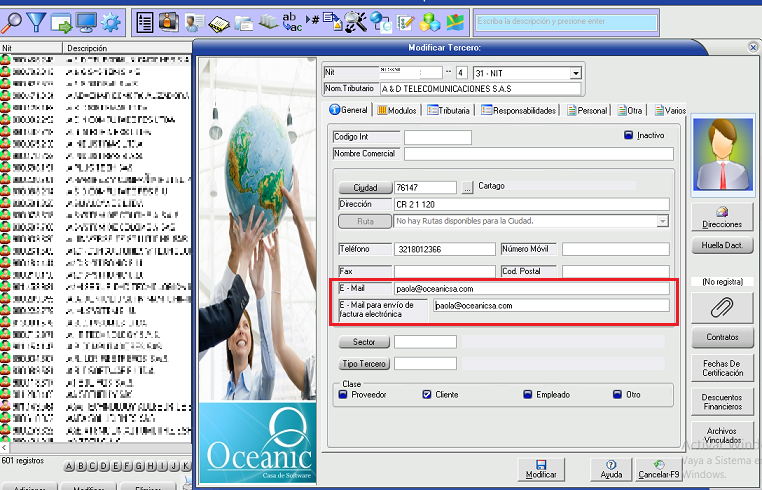Open the 31 - NIT document type dropdown
The width and height of the screenshot is (762, 490).
tap(575, 73)
